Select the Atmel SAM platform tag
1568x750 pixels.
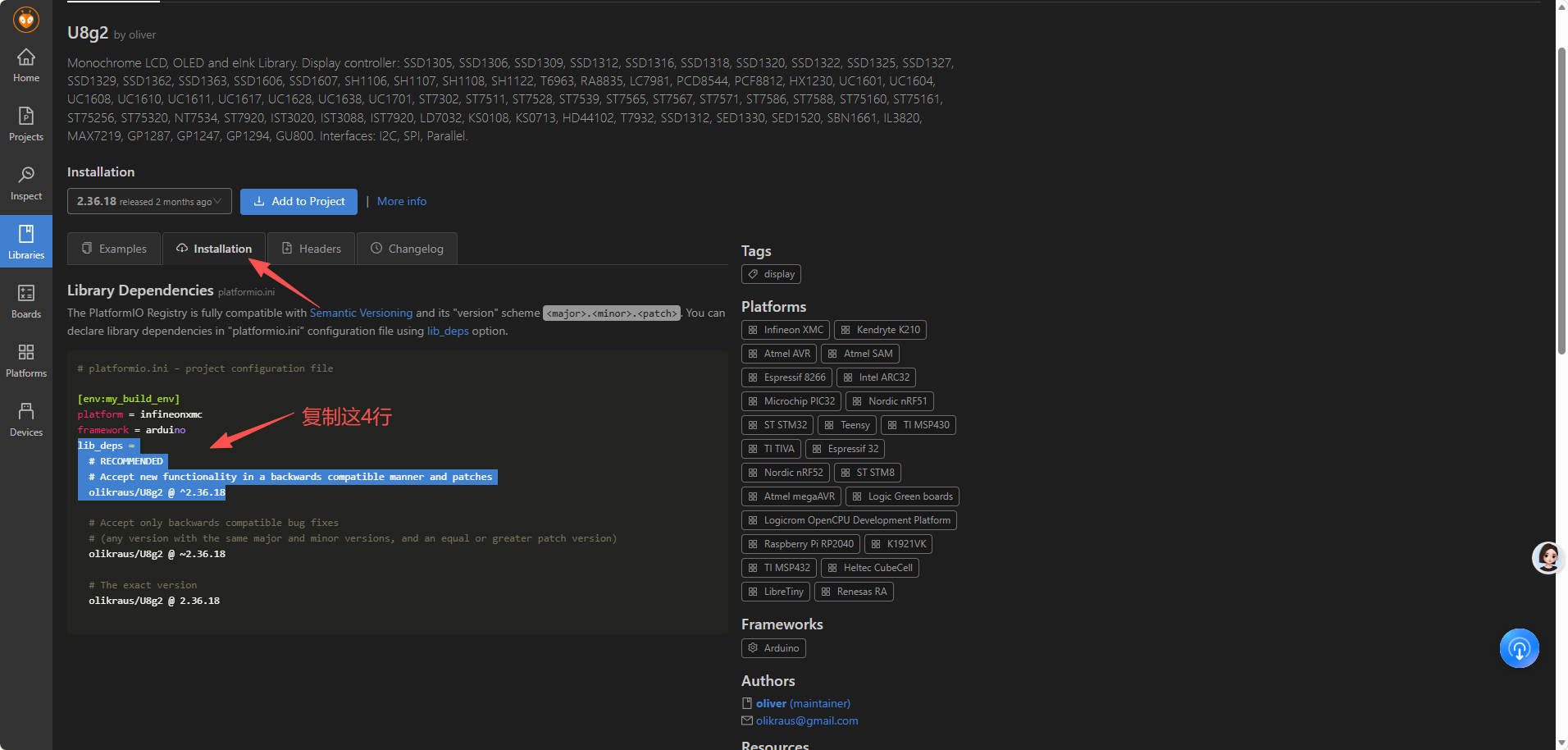860,354
